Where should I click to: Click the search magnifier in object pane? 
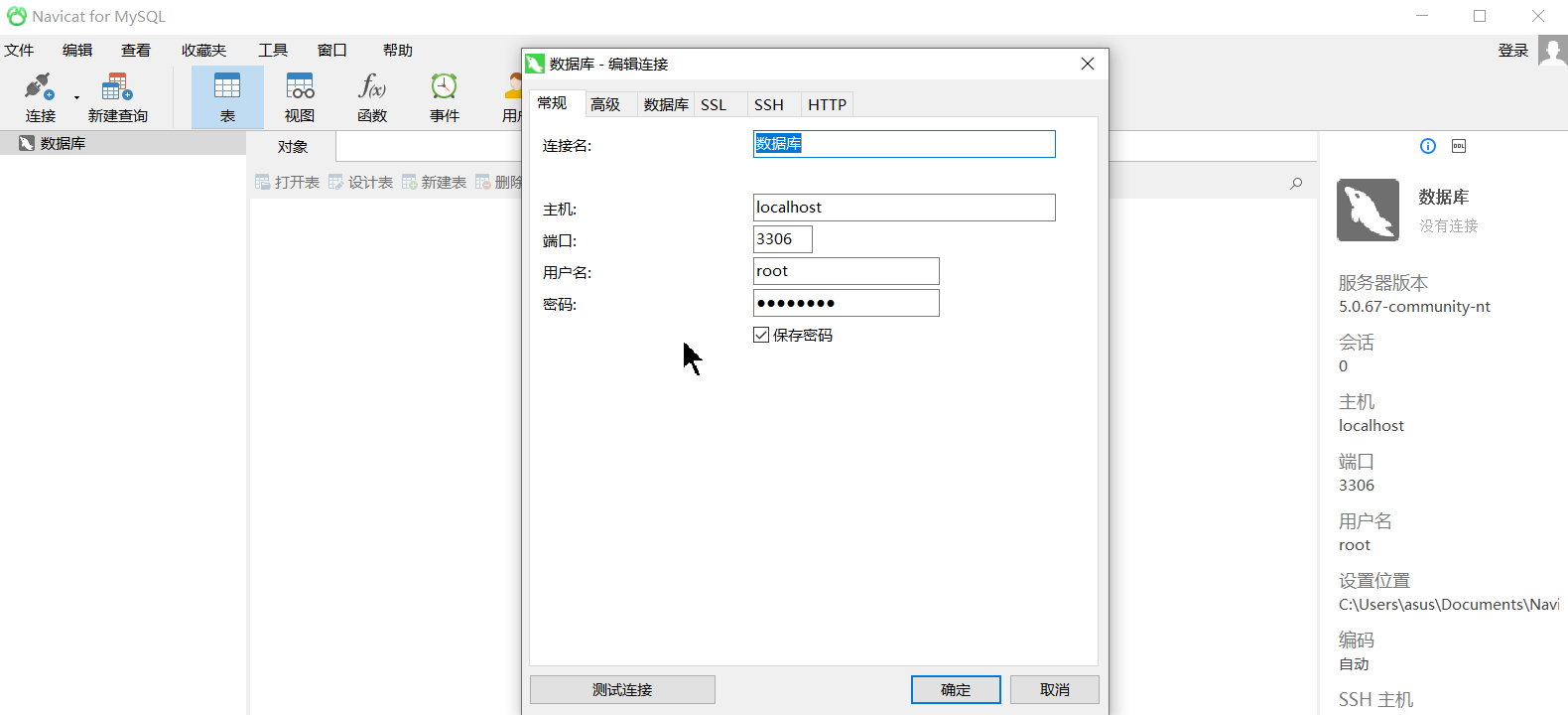pyautogui.click(x=1296, y=183)
